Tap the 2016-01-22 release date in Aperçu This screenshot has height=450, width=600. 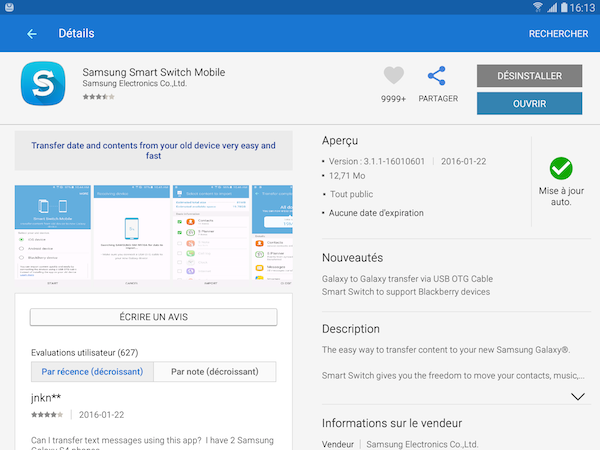463,161
